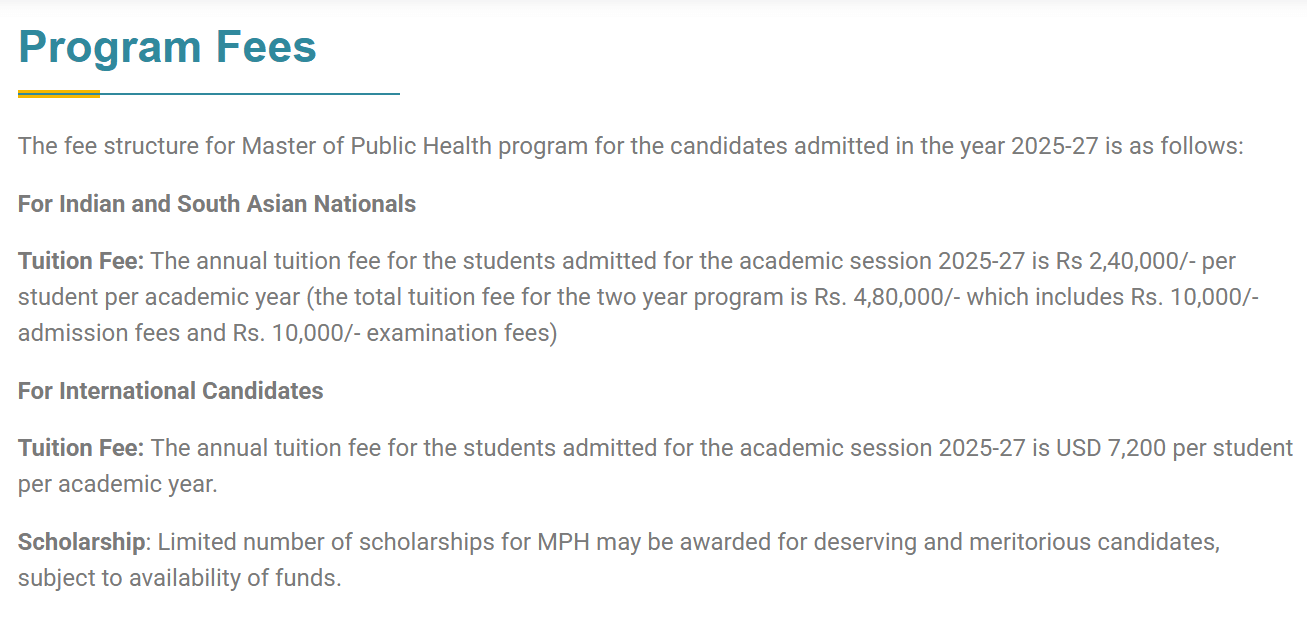Click the yellow accent bar under the heading

pyautogui.click(x=58, y=94)
